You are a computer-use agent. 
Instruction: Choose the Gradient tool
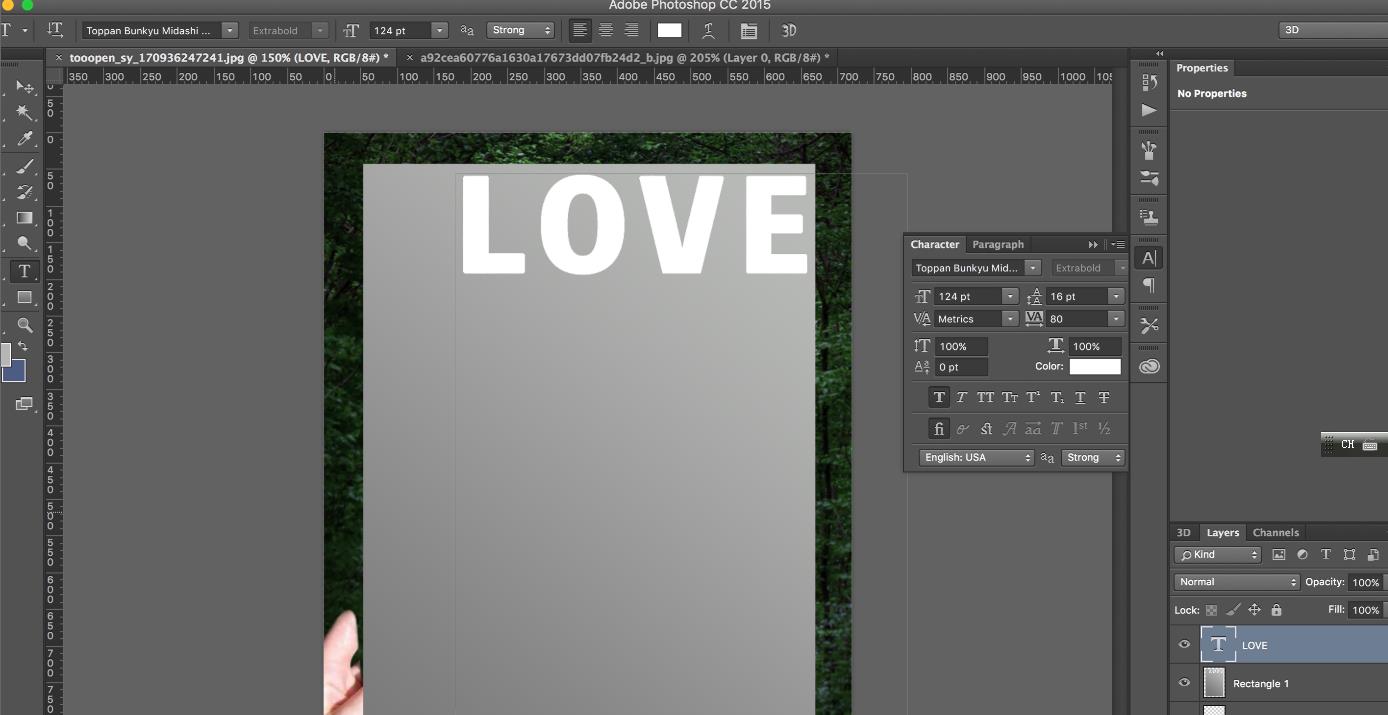coord(25,218)
